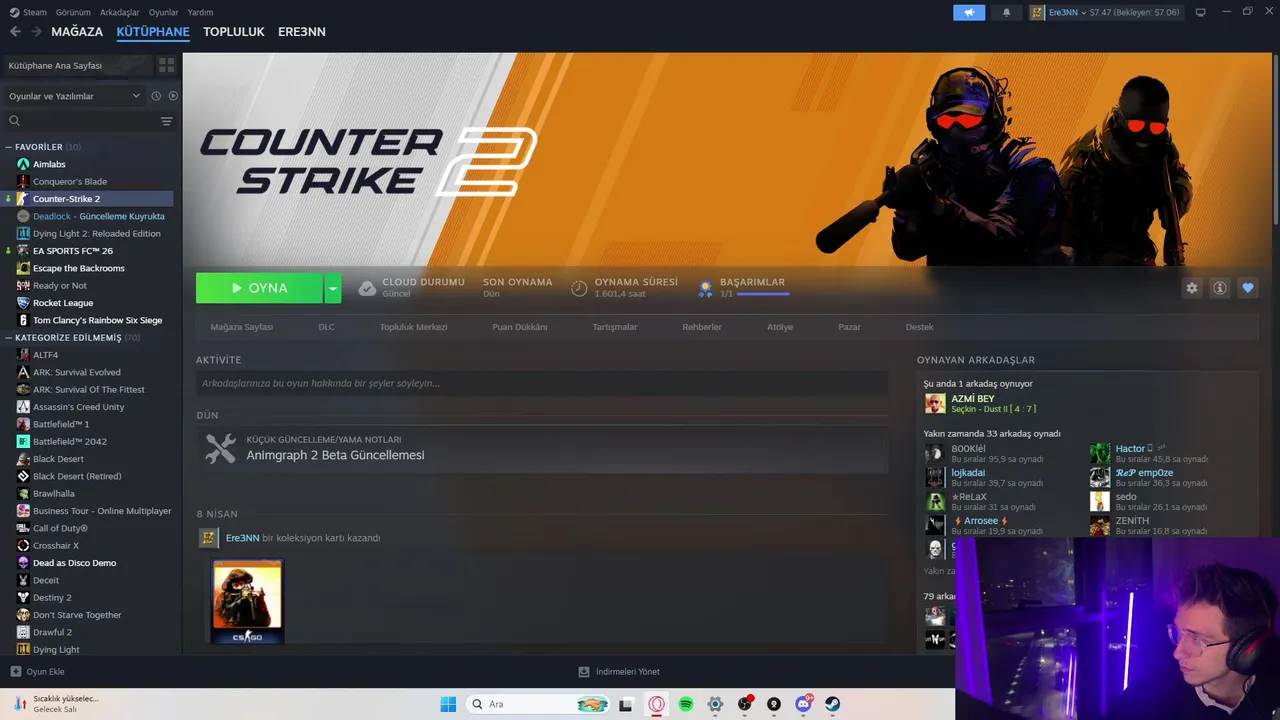Image resolution: width=1280 pixels, height=720 pixels.
Task: Open the Steam menu
Action: click(29, 12)
